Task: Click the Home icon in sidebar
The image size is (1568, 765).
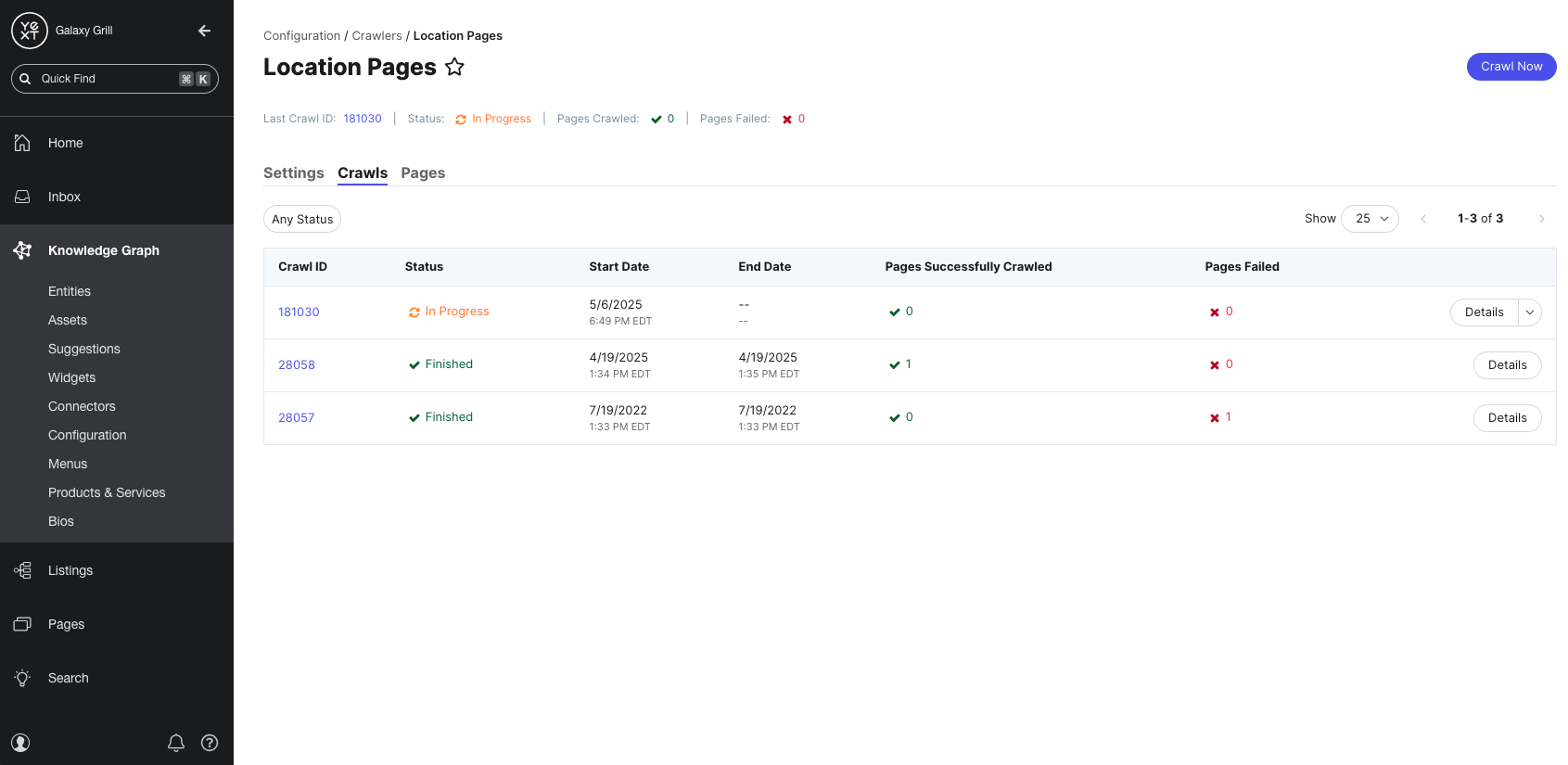Action: tap(22, 143)
